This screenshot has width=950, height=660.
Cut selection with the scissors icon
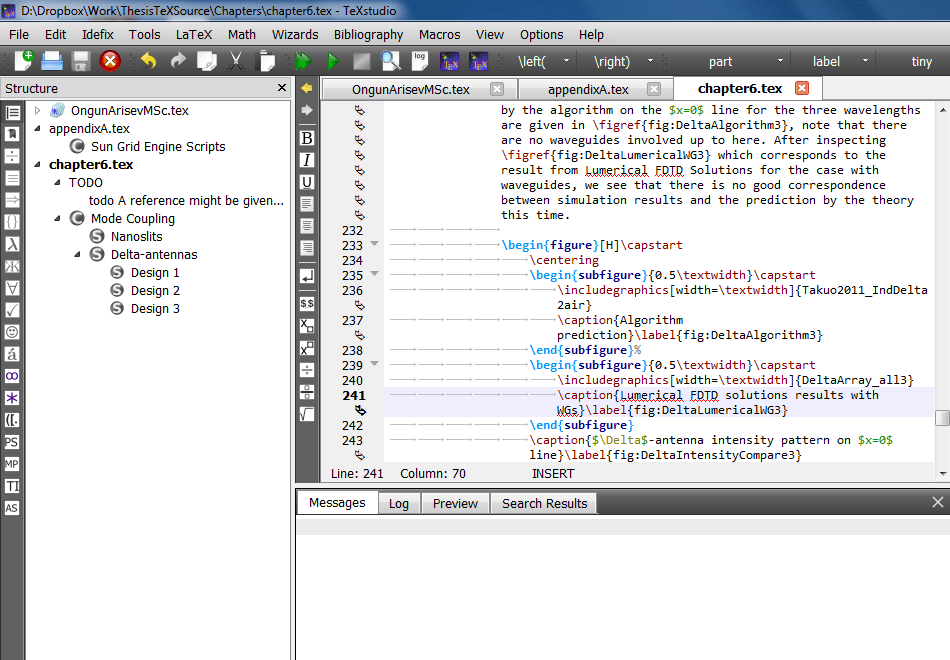click(x=236, y=61)
